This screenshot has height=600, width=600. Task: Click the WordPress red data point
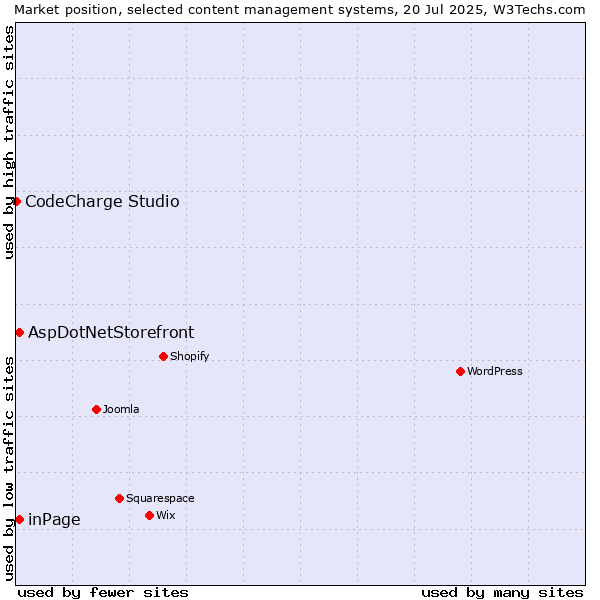pos(460,372)
